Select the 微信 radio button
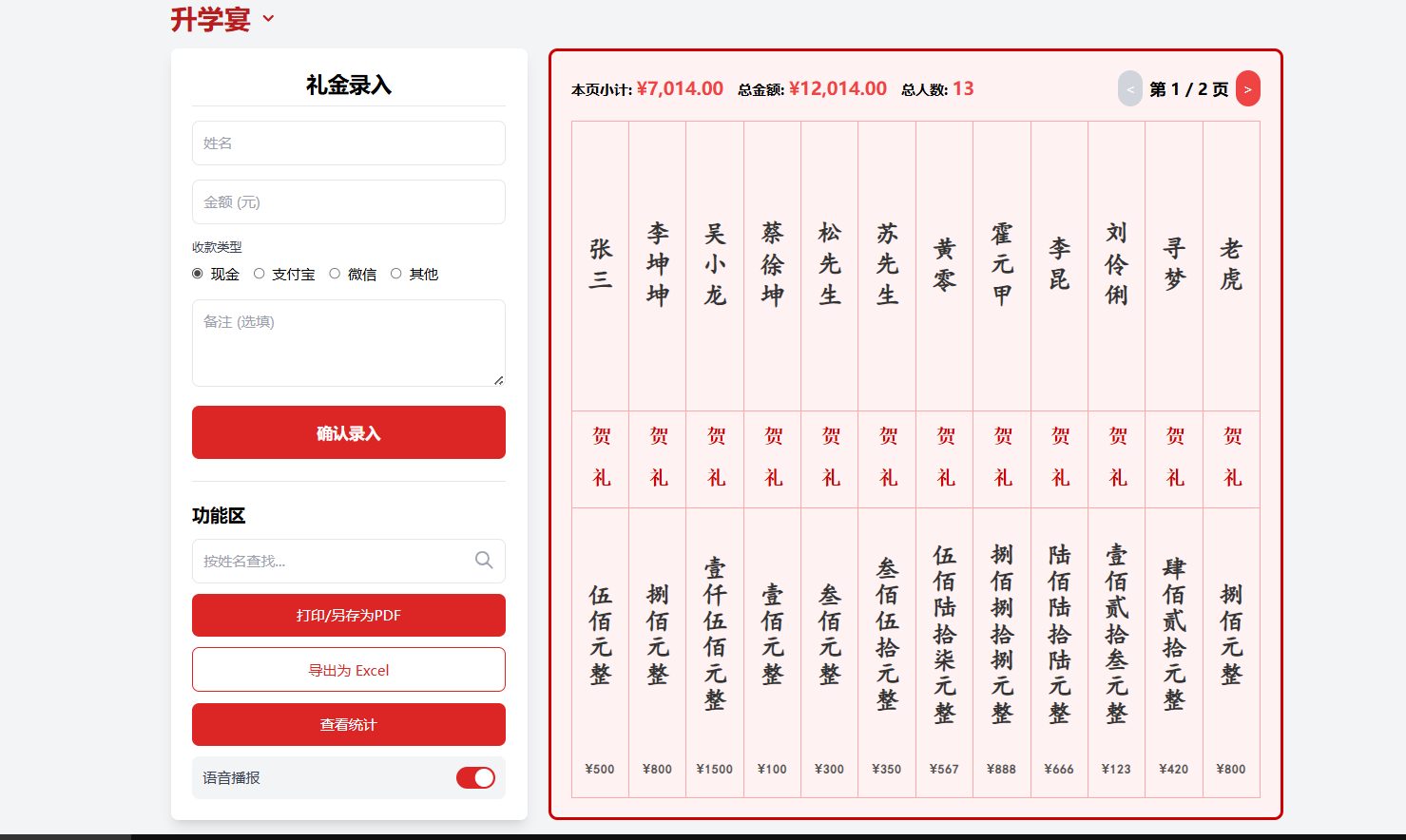This screenshot has height=840, width=1406. point(335,274)
